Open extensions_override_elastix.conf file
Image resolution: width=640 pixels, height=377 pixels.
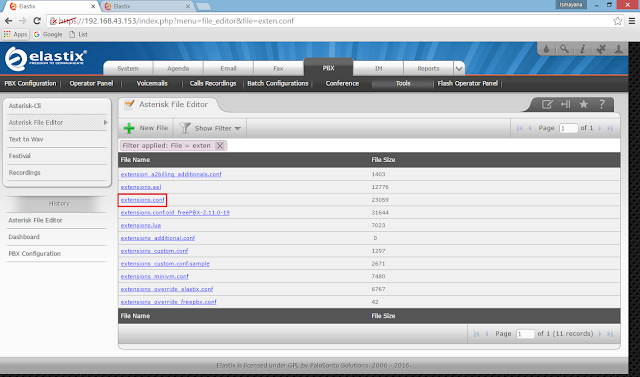pyautogui.click(x=167, y=289)
